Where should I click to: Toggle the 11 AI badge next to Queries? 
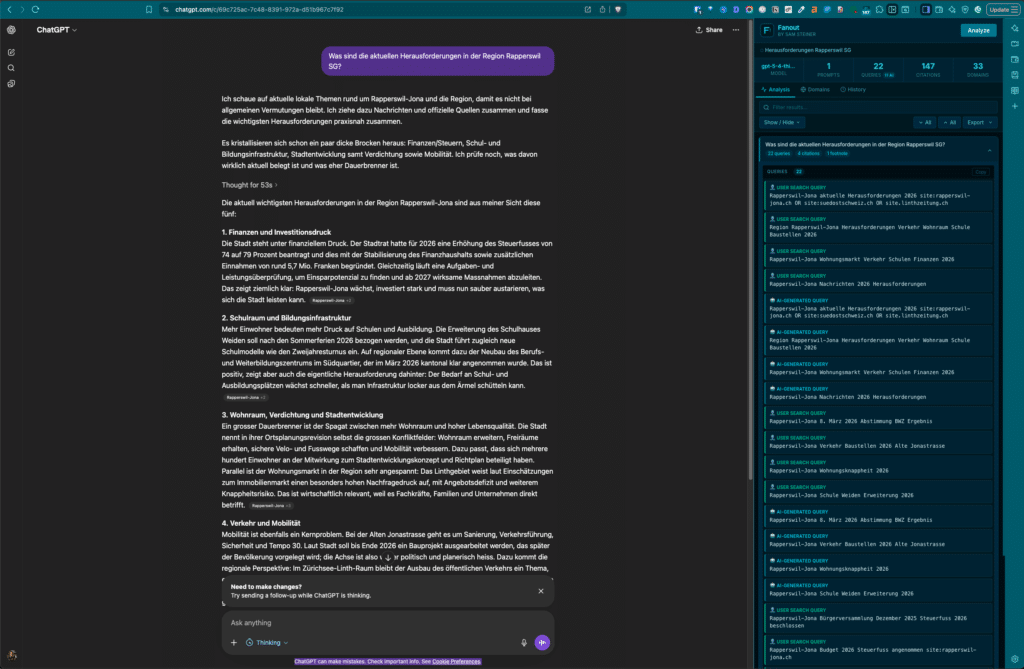pyautogui.click(x=888, y=74)
